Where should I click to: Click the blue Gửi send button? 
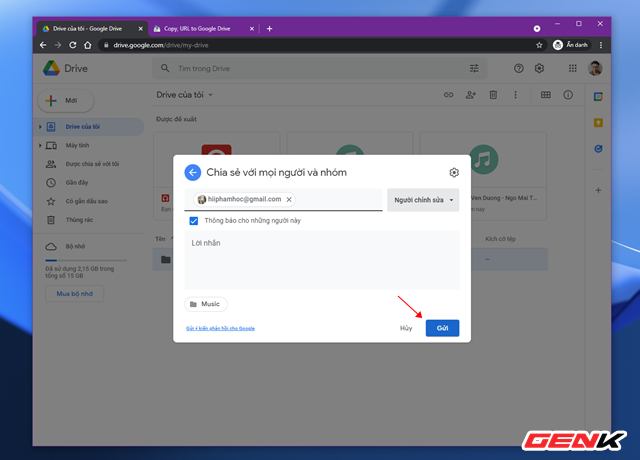tap(442, 328)
